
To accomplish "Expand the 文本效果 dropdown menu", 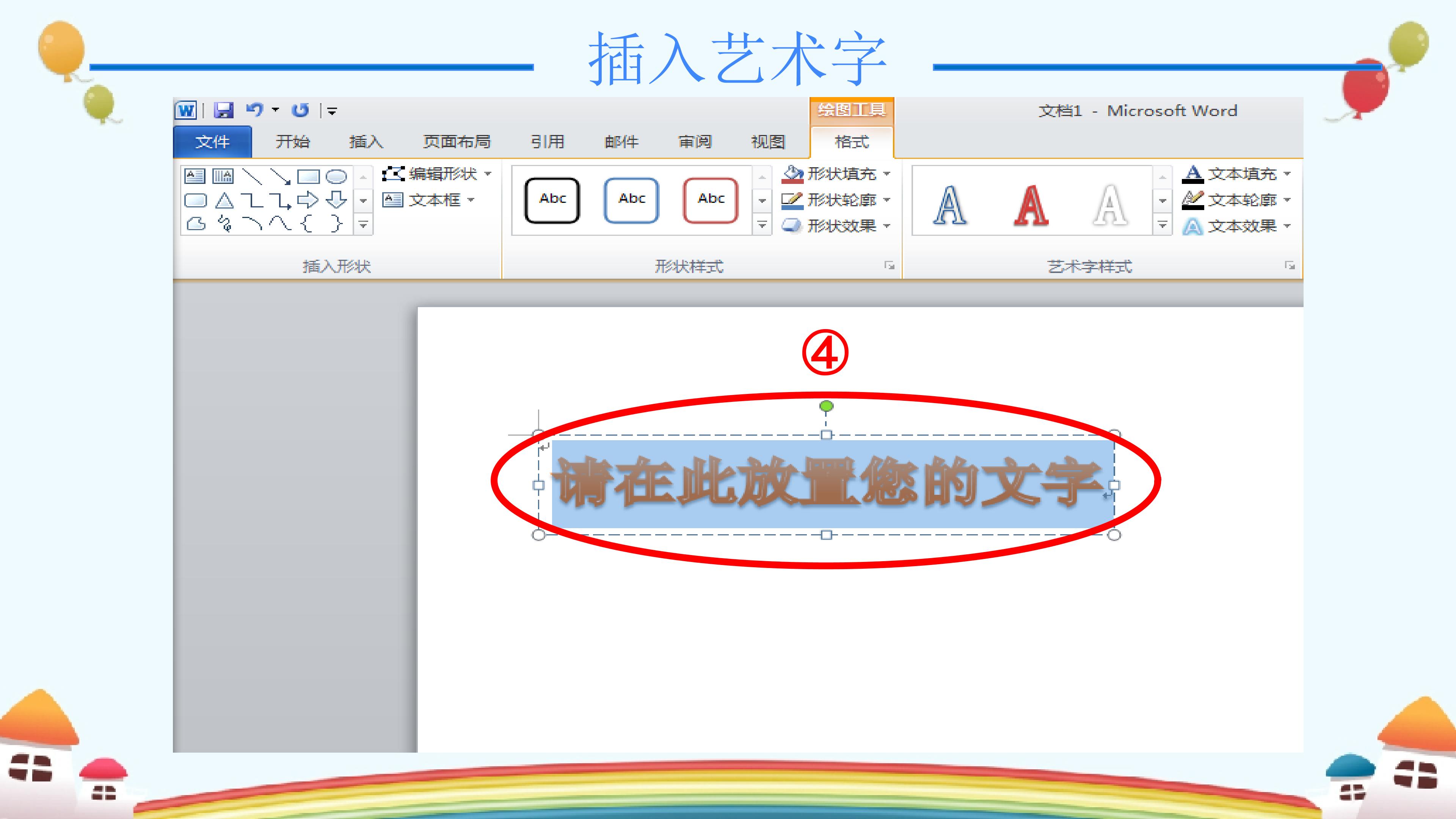I will click(1288, 226).
